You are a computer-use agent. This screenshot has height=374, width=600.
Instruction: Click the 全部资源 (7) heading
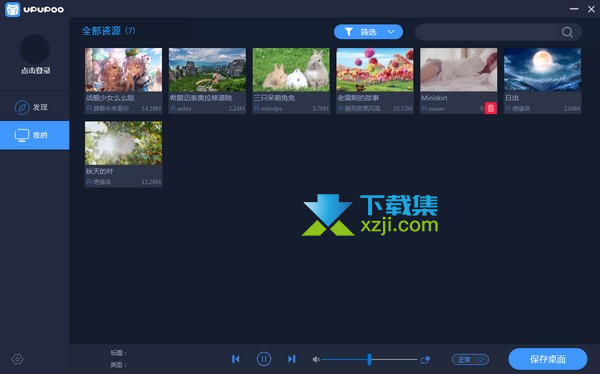point(108,31)
